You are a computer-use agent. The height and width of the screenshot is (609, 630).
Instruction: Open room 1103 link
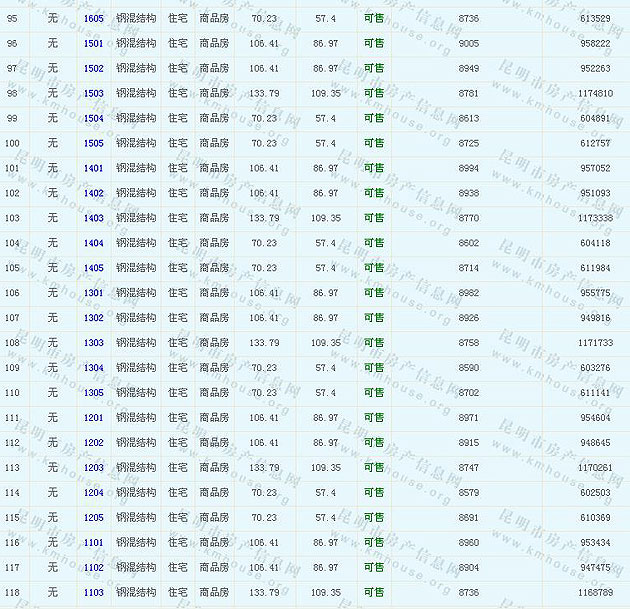pos(93,593)
